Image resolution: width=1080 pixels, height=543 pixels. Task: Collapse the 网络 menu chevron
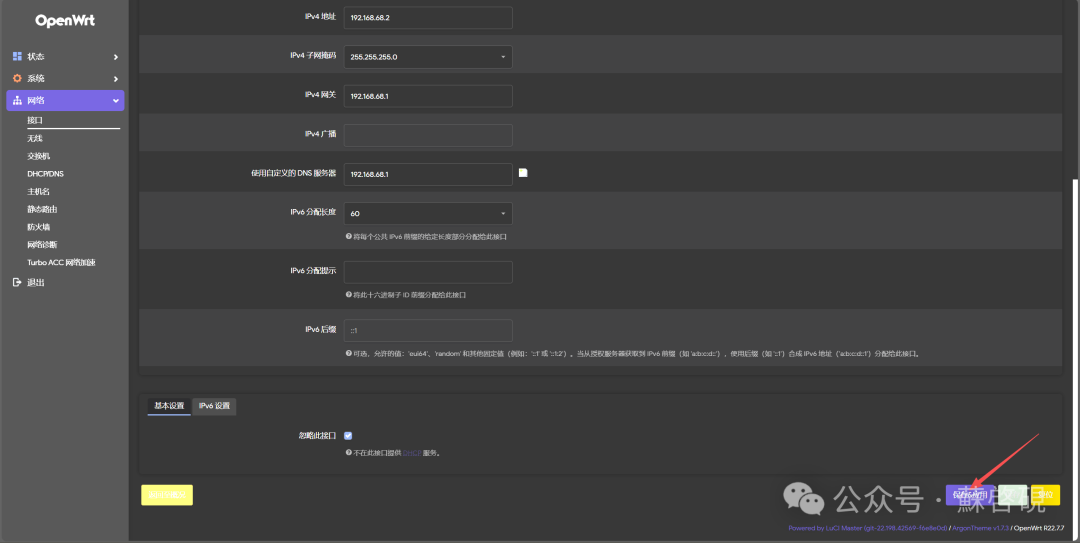(x=116, y=101)
